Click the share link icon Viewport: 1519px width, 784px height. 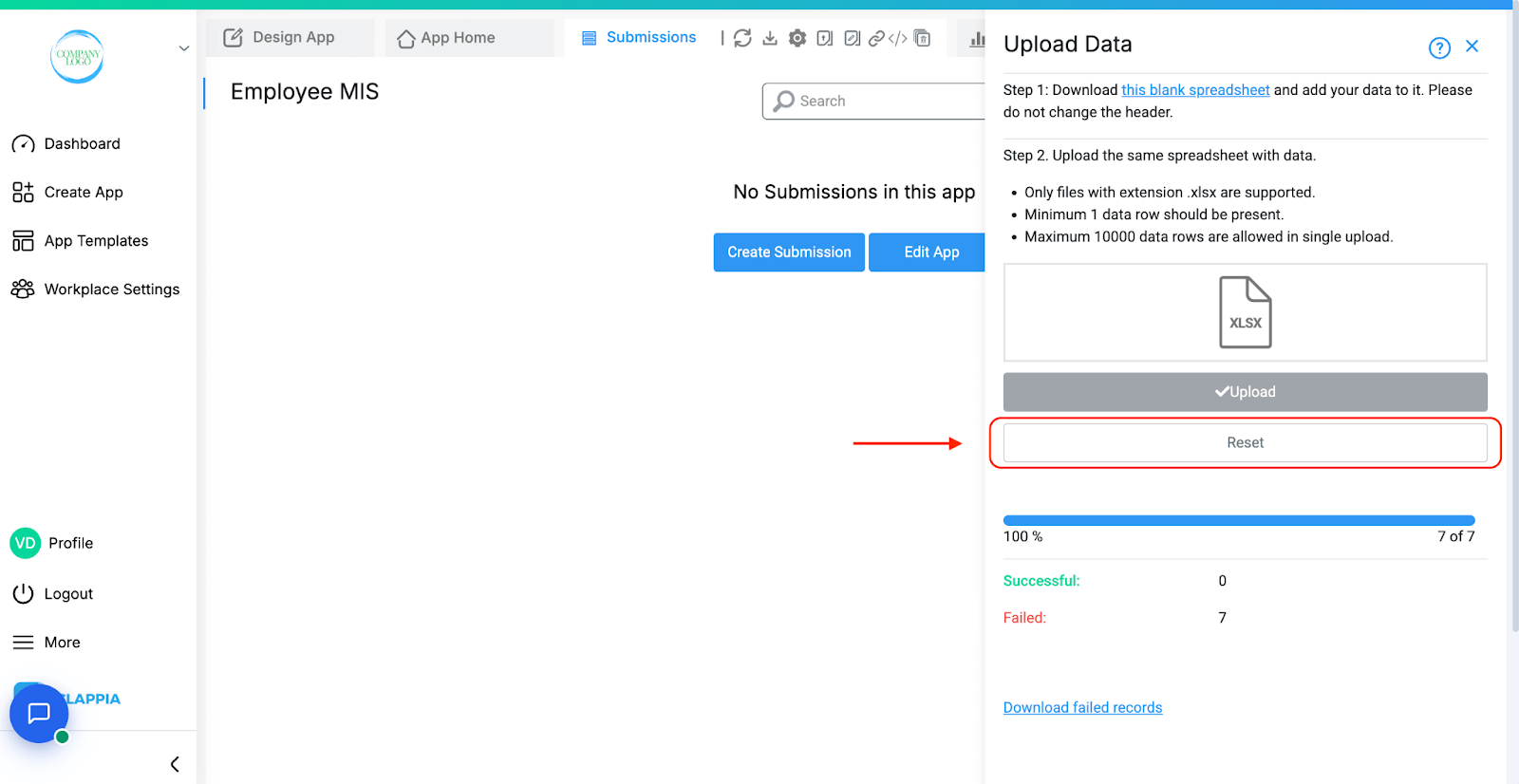coord(876,38)
